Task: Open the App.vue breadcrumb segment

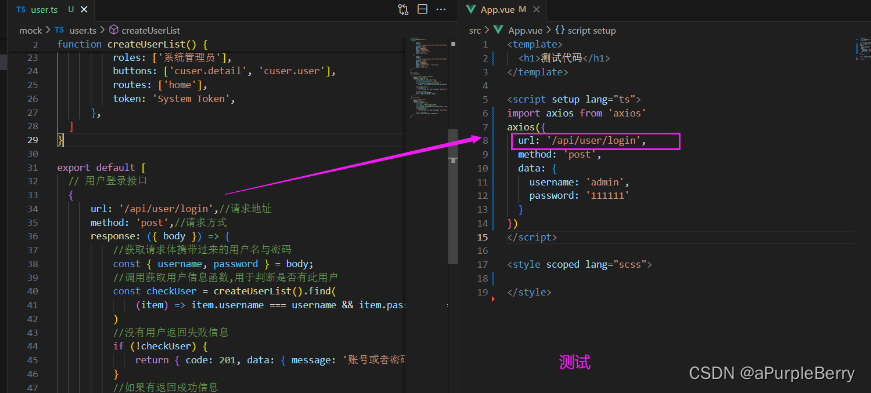Action: (x=525, y=31)
